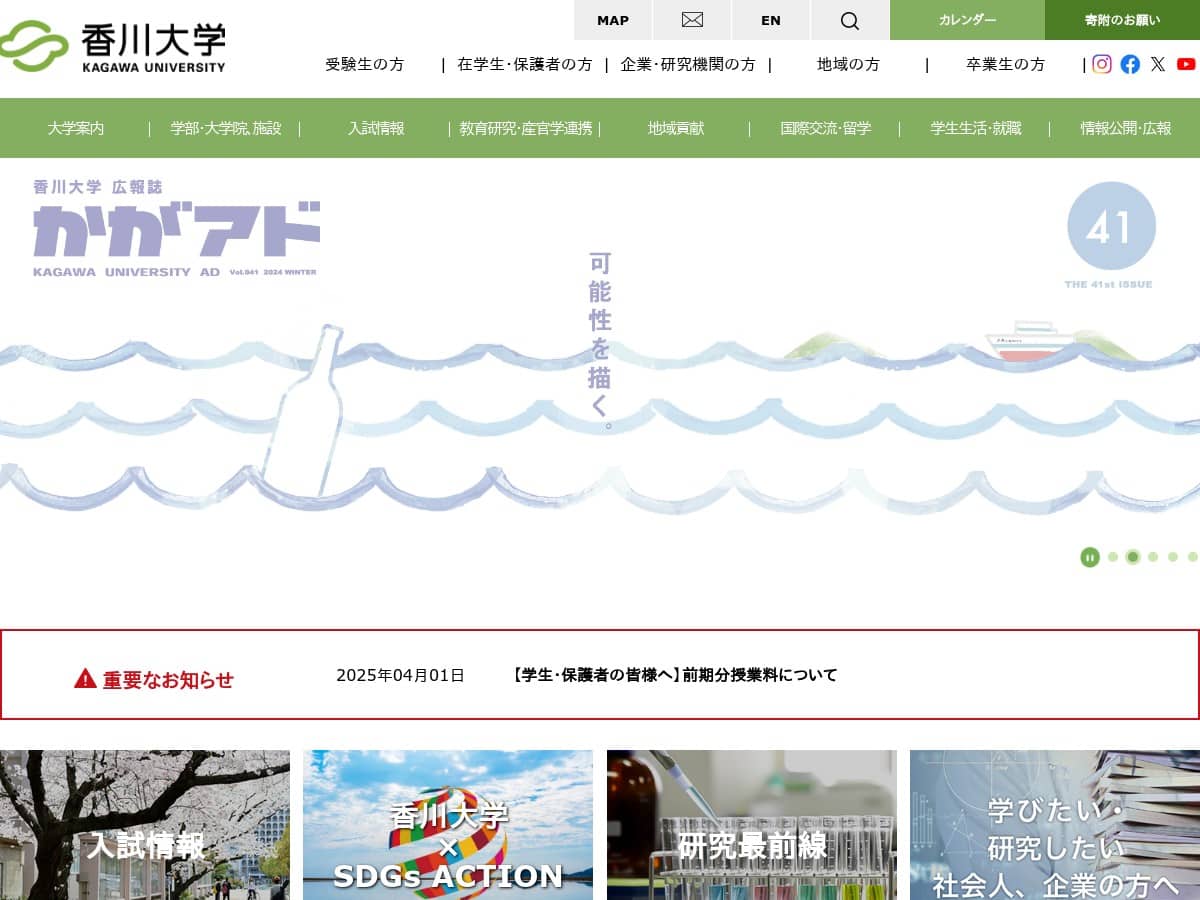1200x900 pixels.
Task: Open the 大学案内 menu
Action: tap(75, 128)
